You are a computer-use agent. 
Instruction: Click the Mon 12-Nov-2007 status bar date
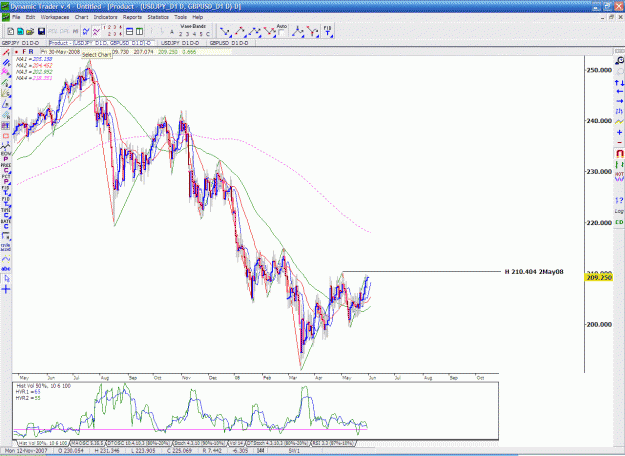[26, 451]
